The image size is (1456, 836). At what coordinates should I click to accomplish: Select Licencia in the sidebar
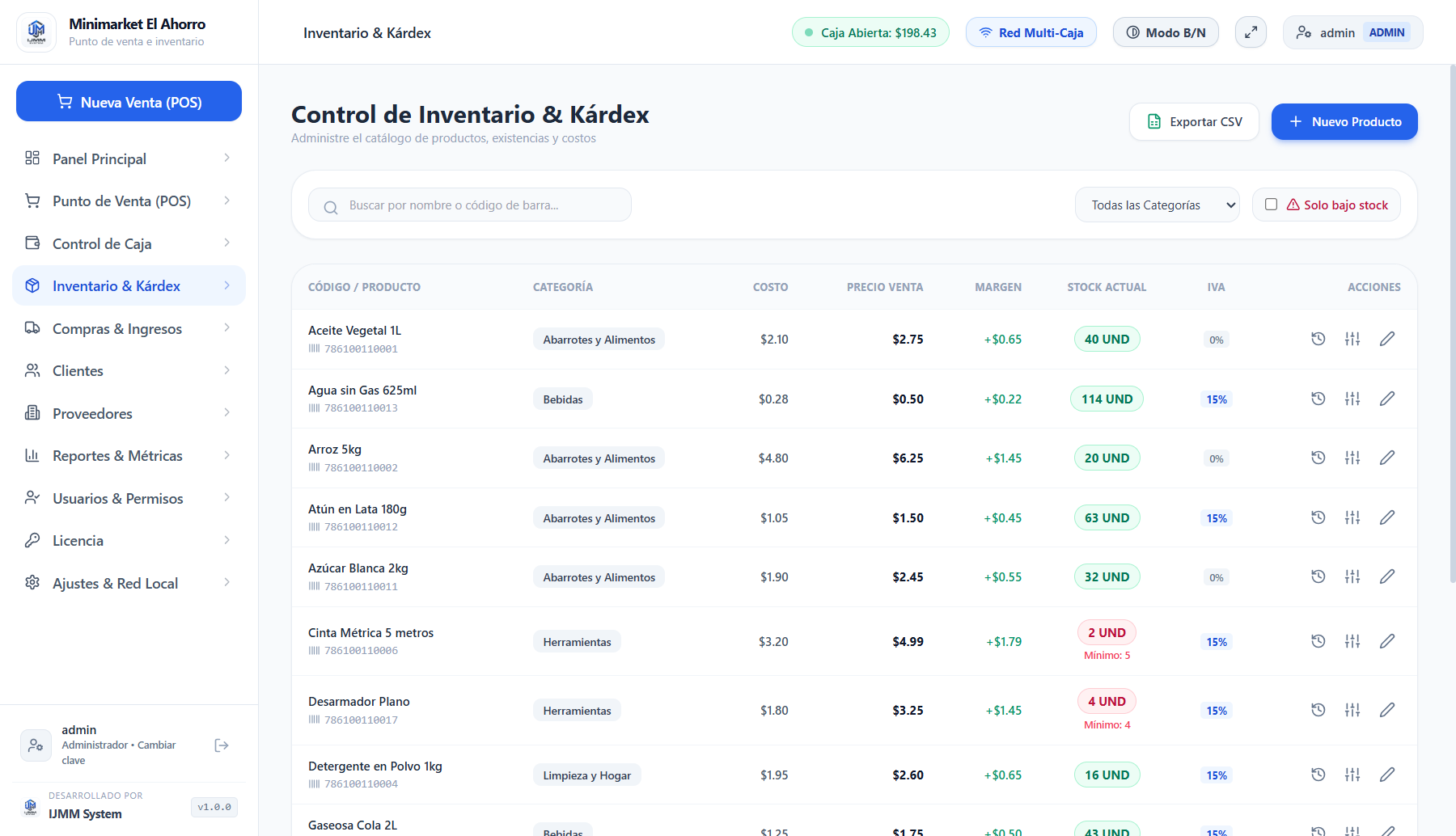click(x=129, y=541)
